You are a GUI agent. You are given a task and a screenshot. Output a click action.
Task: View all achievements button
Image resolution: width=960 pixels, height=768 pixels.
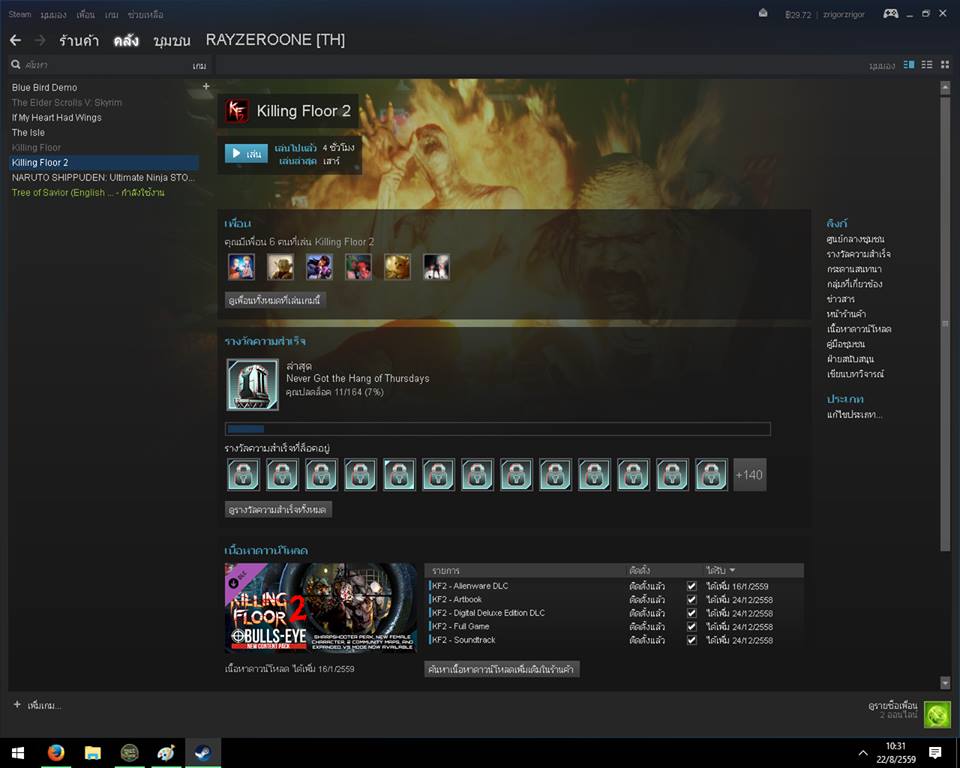[278, 510]
